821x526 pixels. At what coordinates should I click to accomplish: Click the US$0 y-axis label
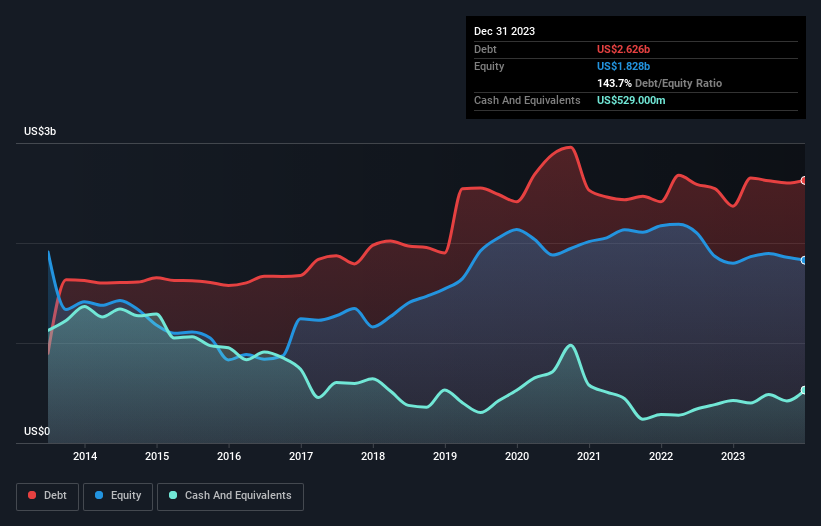click(x=37, y=431)
